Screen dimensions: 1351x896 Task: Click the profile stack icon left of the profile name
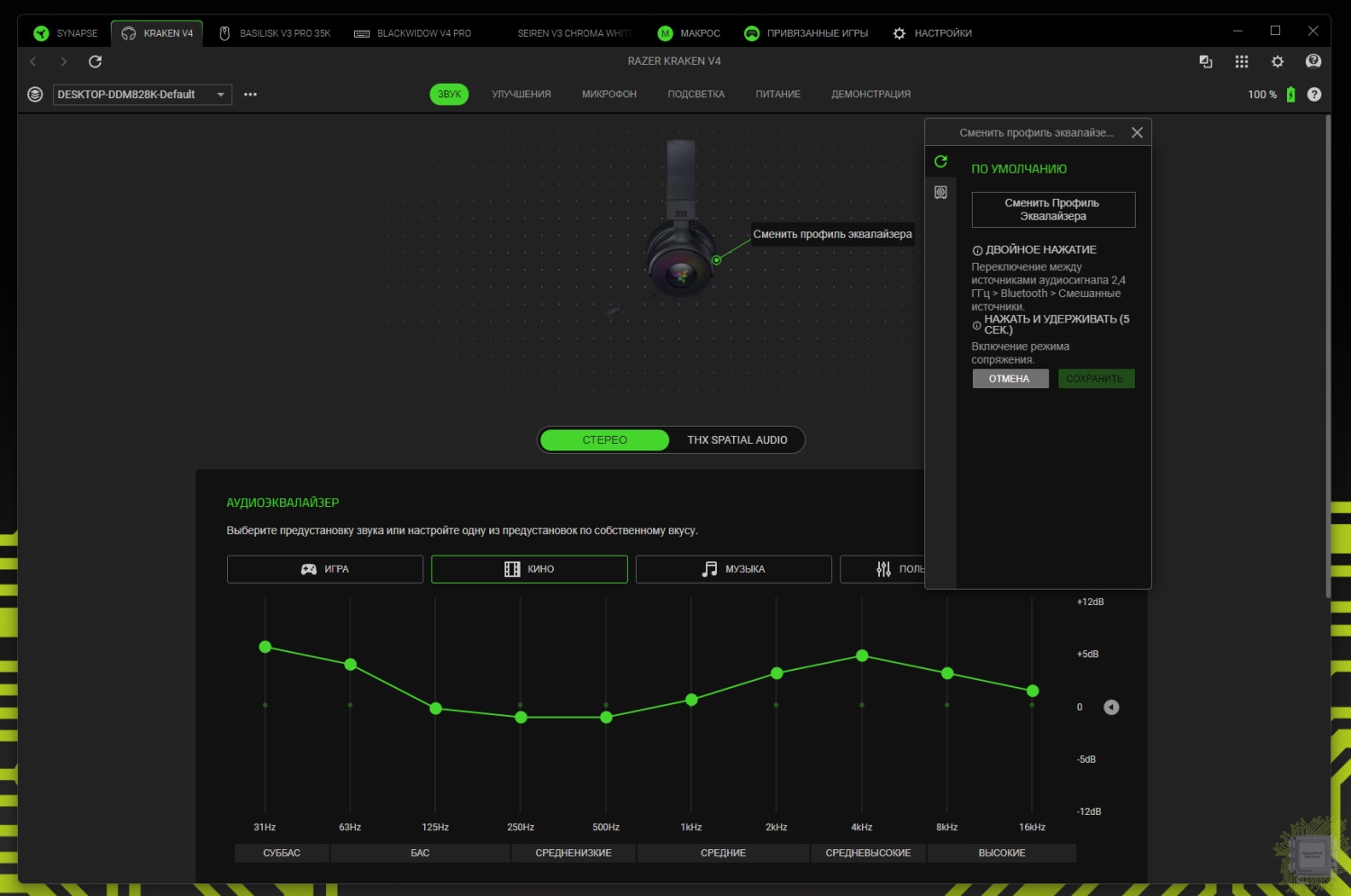coord(35,95)
